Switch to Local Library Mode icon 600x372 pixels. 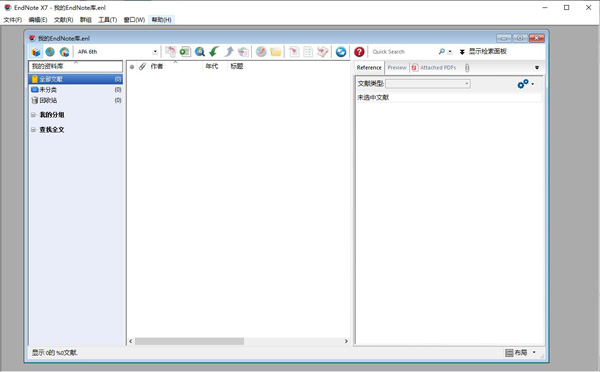(x=36, y=52)
